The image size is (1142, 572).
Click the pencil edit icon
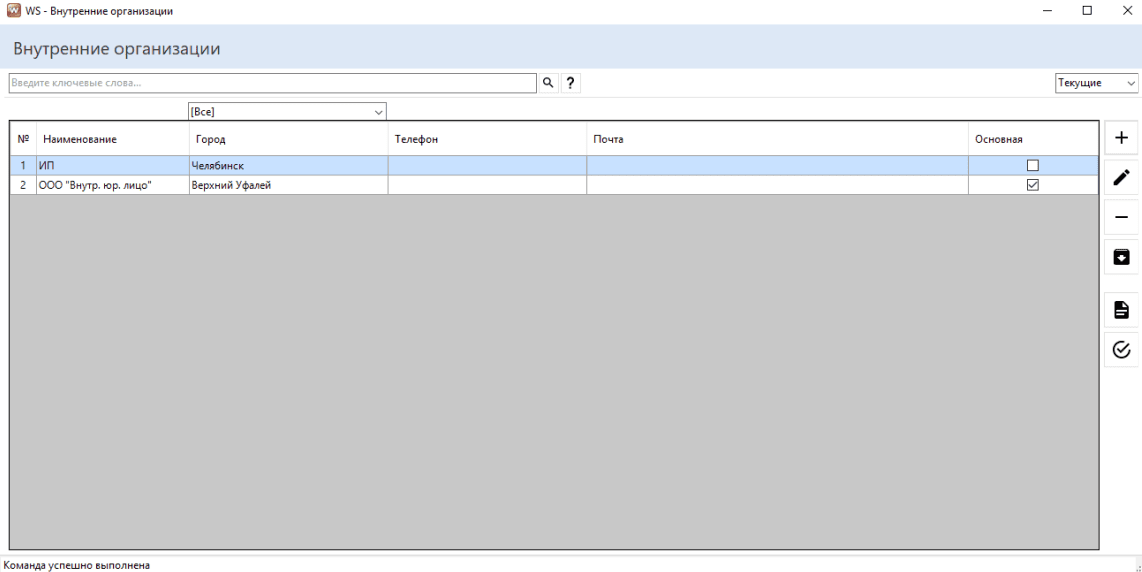(x=1121, y=178)
